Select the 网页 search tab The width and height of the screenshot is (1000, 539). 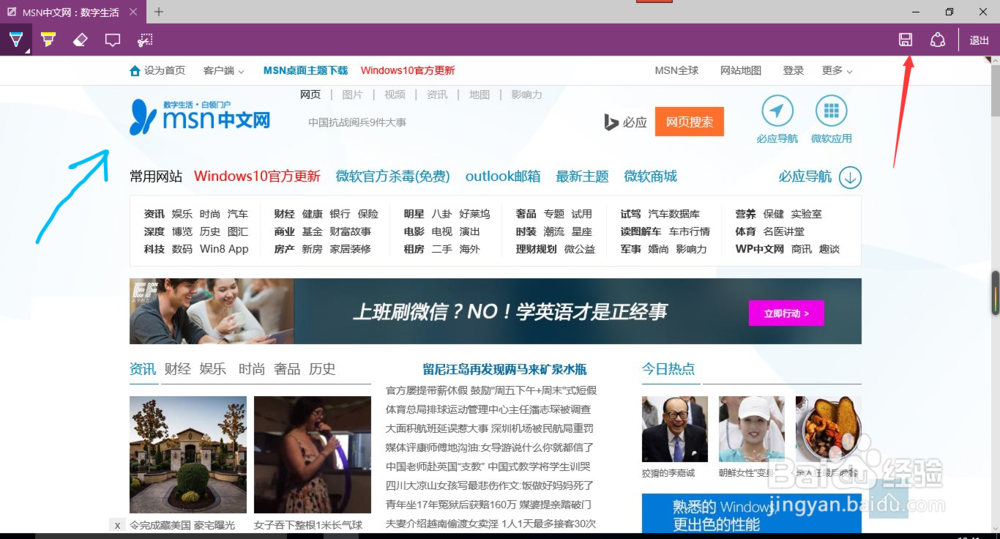pyautogui.click(x=311, y=94)
